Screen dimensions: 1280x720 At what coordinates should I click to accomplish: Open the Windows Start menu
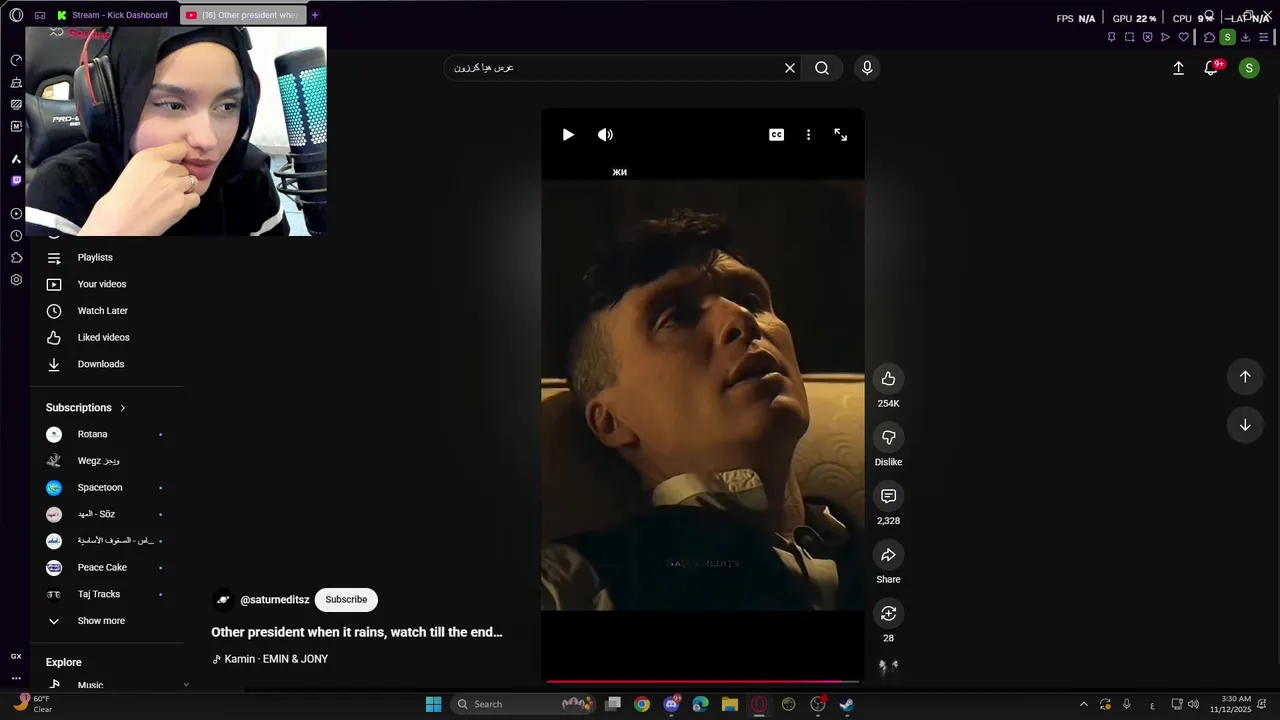coord(433,704)
